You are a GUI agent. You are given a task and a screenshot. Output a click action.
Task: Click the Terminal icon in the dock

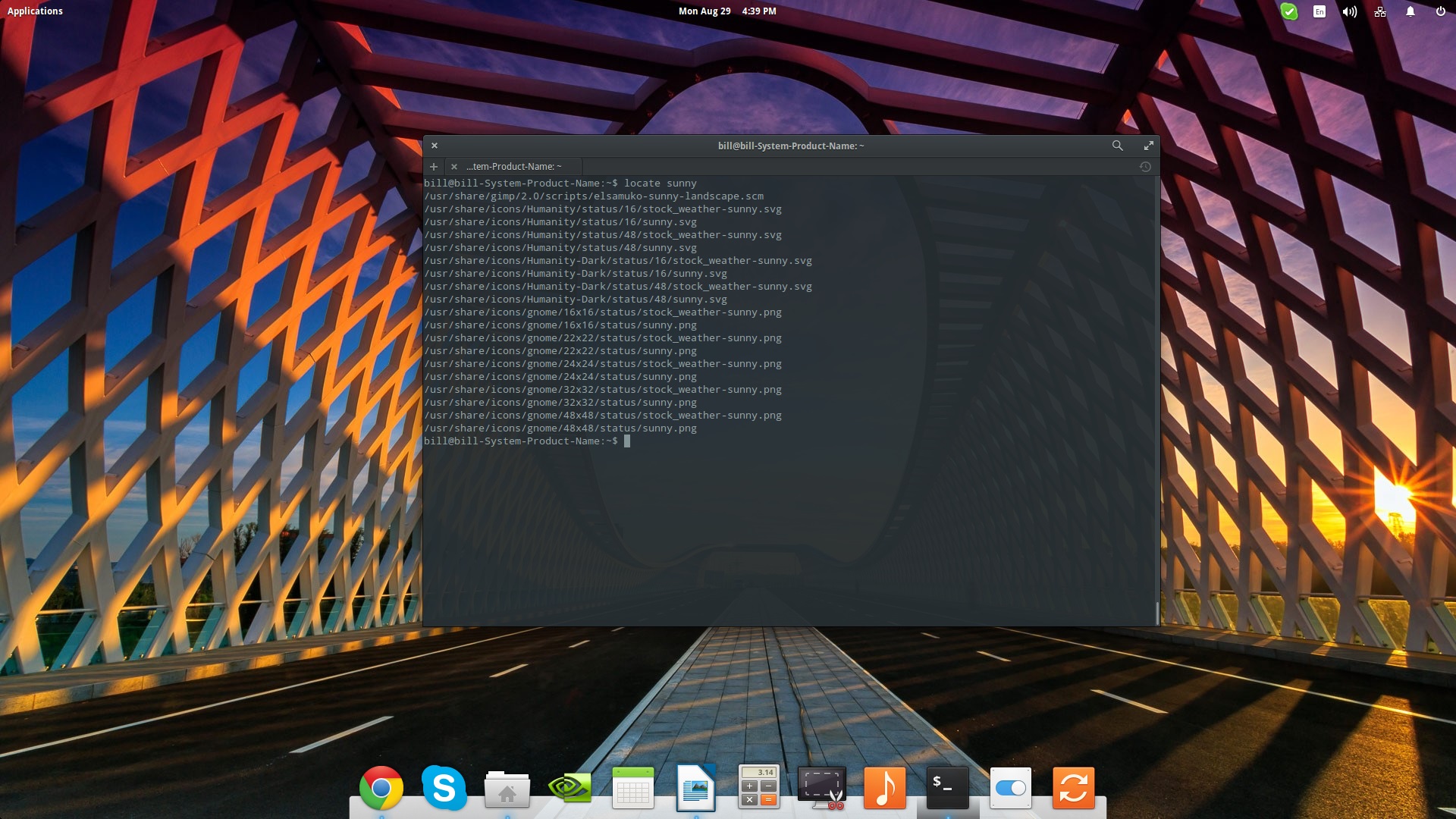point(948,788)
